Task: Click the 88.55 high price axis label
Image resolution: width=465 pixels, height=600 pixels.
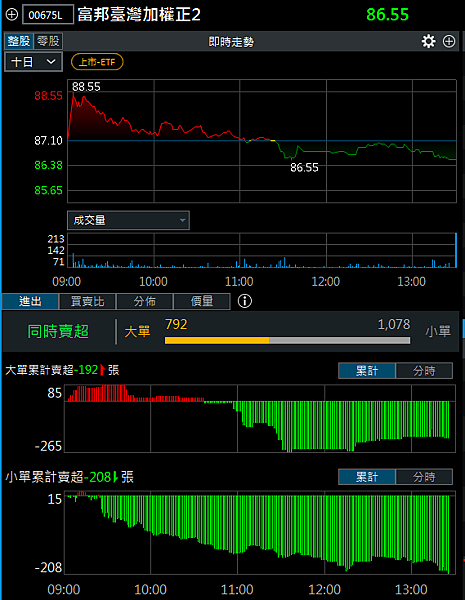Action: [48, 96]
